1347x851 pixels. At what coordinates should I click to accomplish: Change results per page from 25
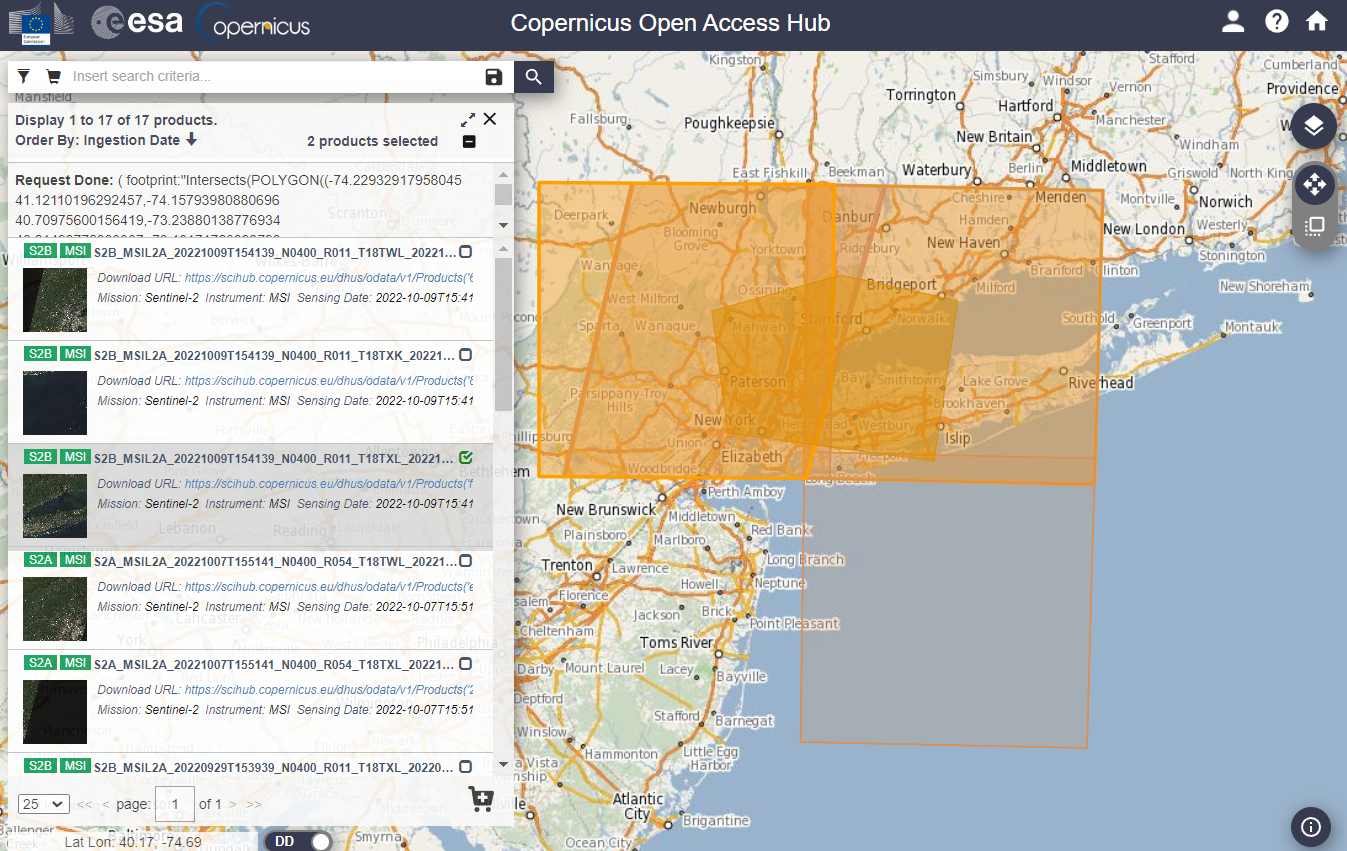click(x=42, y=803)
